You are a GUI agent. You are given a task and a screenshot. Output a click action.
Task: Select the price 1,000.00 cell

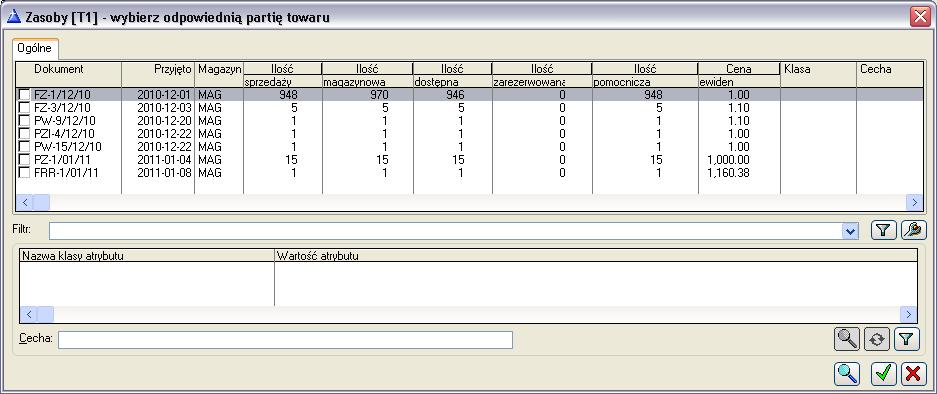pyautogui.click(x=727, y=160)
